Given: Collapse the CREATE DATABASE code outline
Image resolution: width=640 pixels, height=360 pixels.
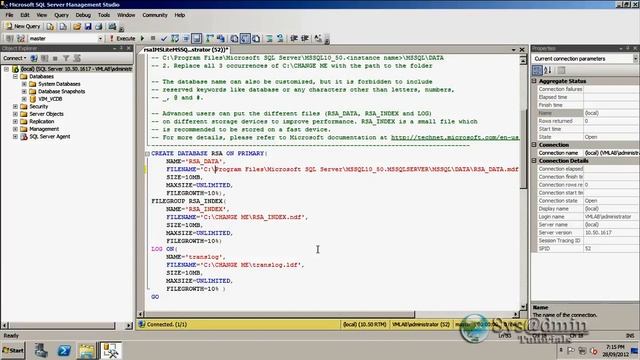Looking at the screenshot, I should (x=147, y=153).
